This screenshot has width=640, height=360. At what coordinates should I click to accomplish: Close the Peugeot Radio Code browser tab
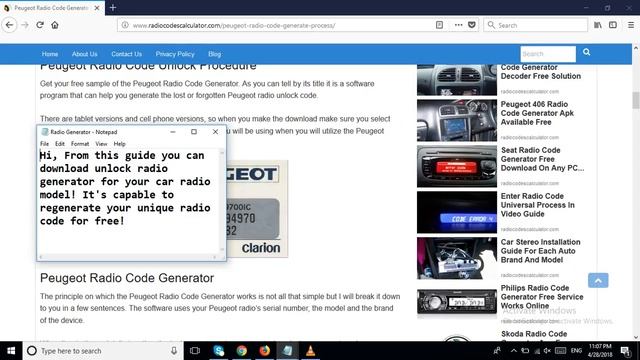pyautogui.click(x=97, y=8)
